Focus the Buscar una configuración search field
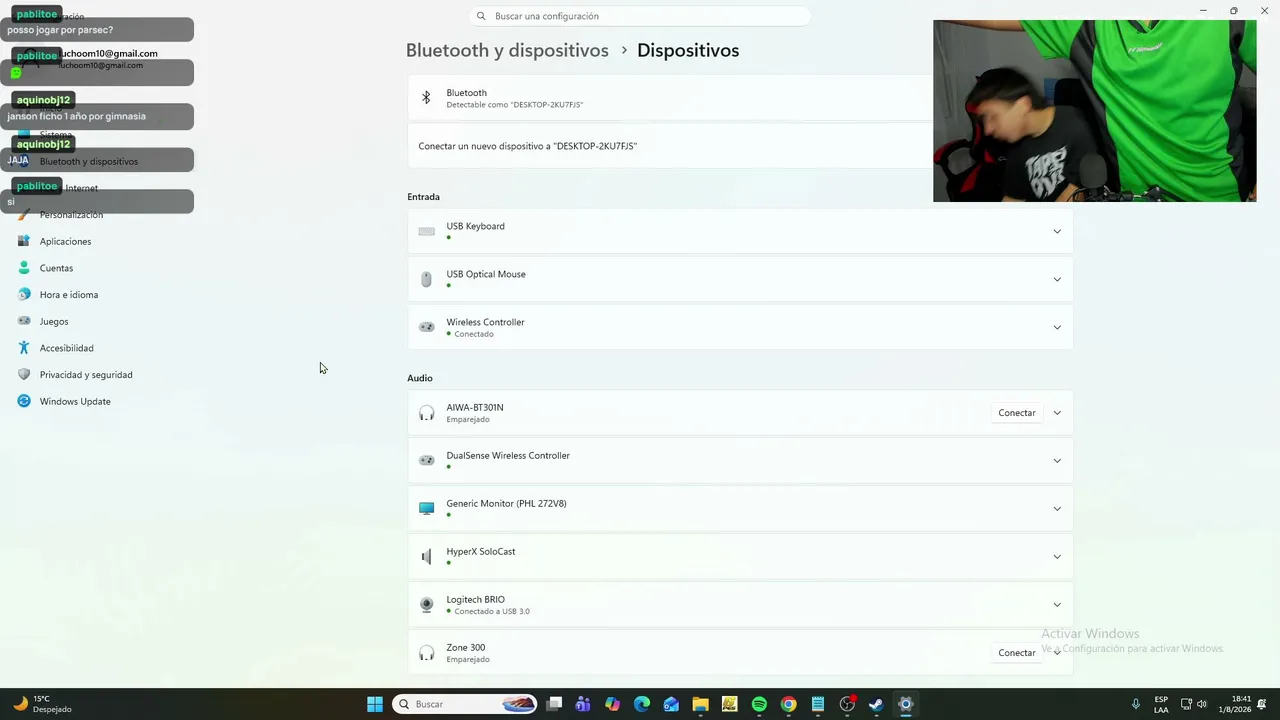 point(640,16)
